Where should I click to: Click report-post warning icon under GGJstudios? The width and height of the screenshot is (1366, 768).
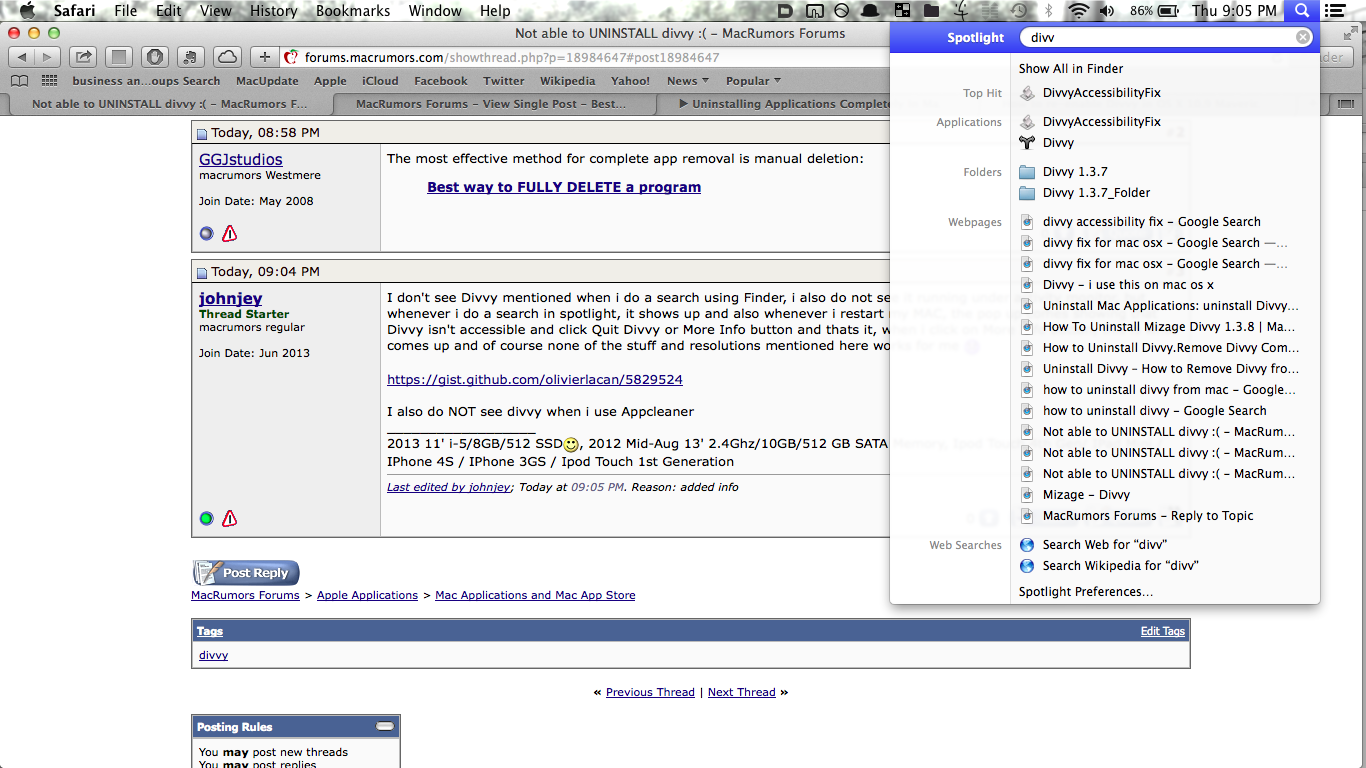(x=230, y=233)
